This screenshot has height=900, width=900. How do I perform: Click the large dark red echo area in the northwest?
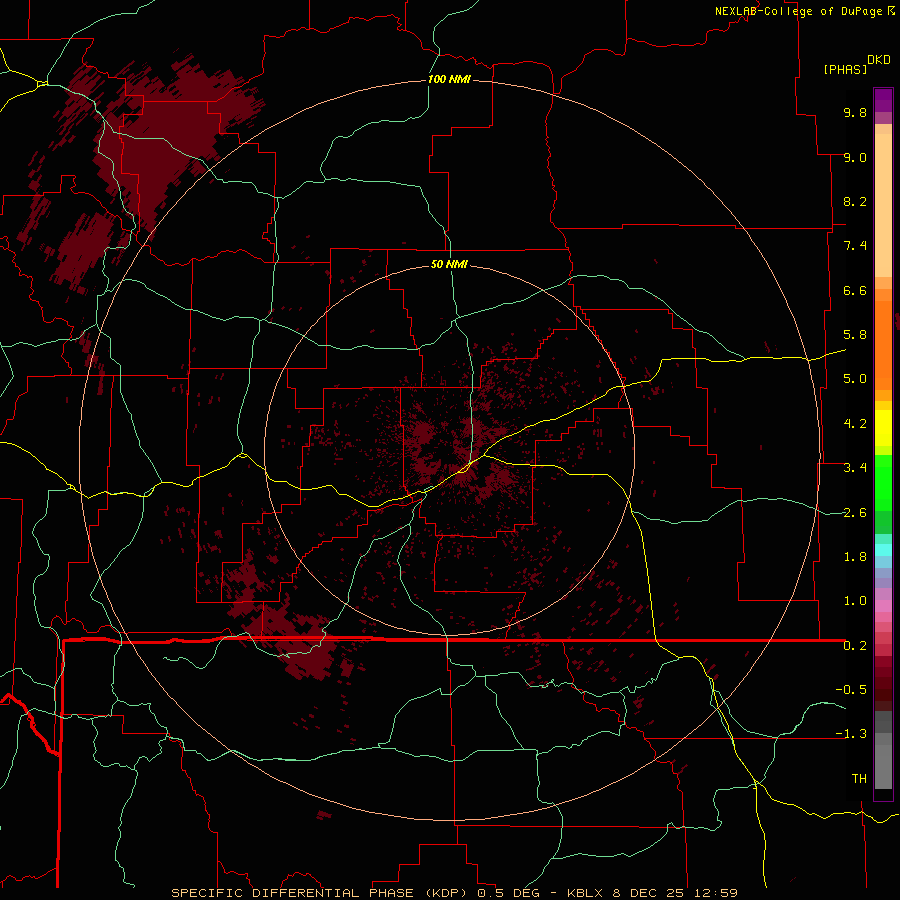coord(166,143)
